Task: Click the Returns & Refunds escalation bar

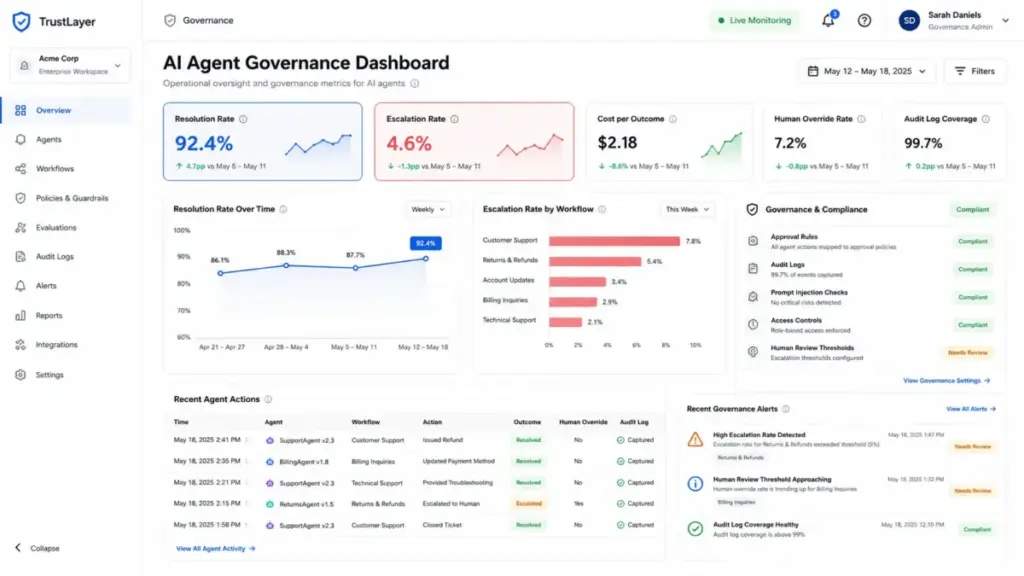Action: 595,261
